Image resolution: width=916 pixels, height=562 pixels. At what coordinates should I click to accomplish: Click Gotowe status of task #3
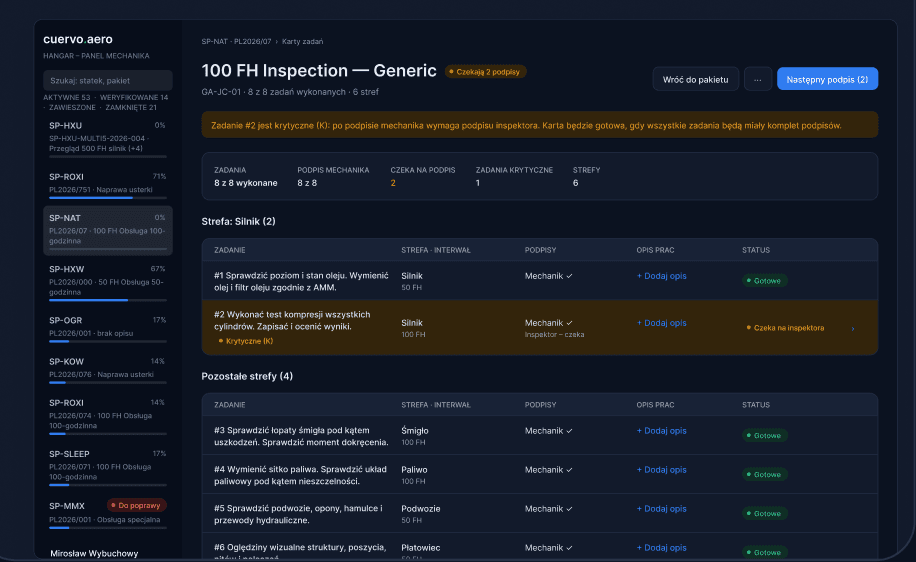click(764, 436)
